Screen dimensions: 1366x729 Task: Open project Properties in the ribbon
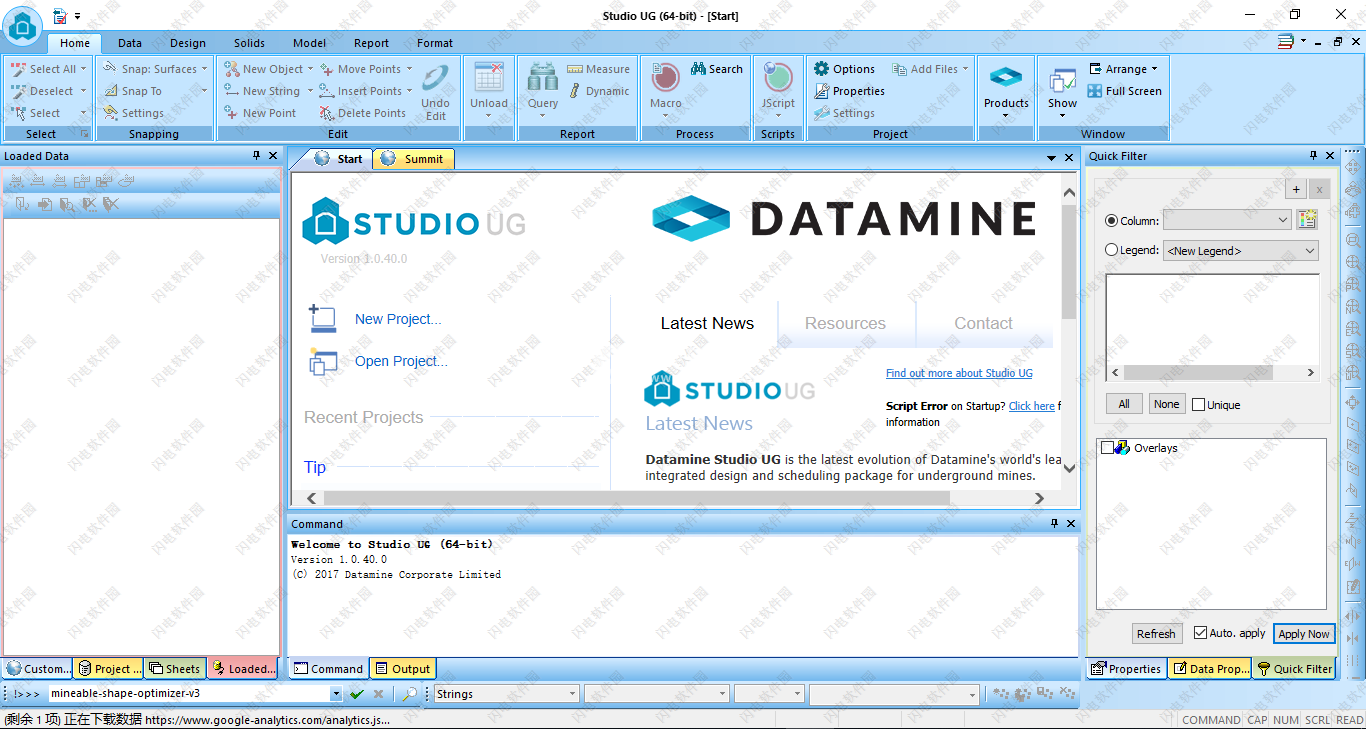[849, 91]
